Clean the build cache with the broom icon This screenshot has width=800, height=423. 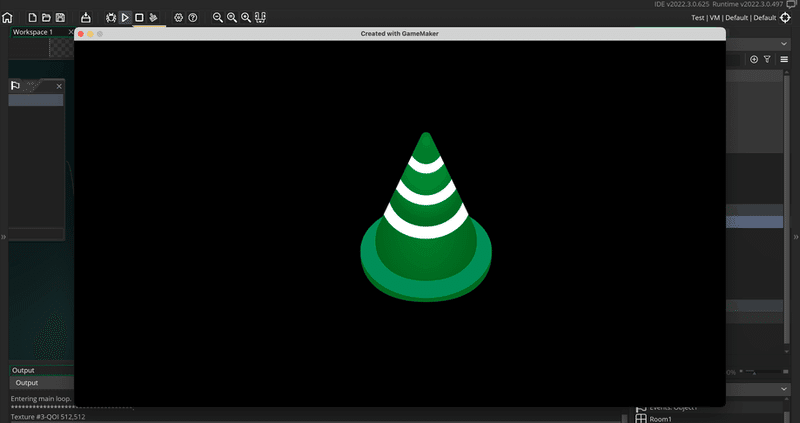pos(153,18)
